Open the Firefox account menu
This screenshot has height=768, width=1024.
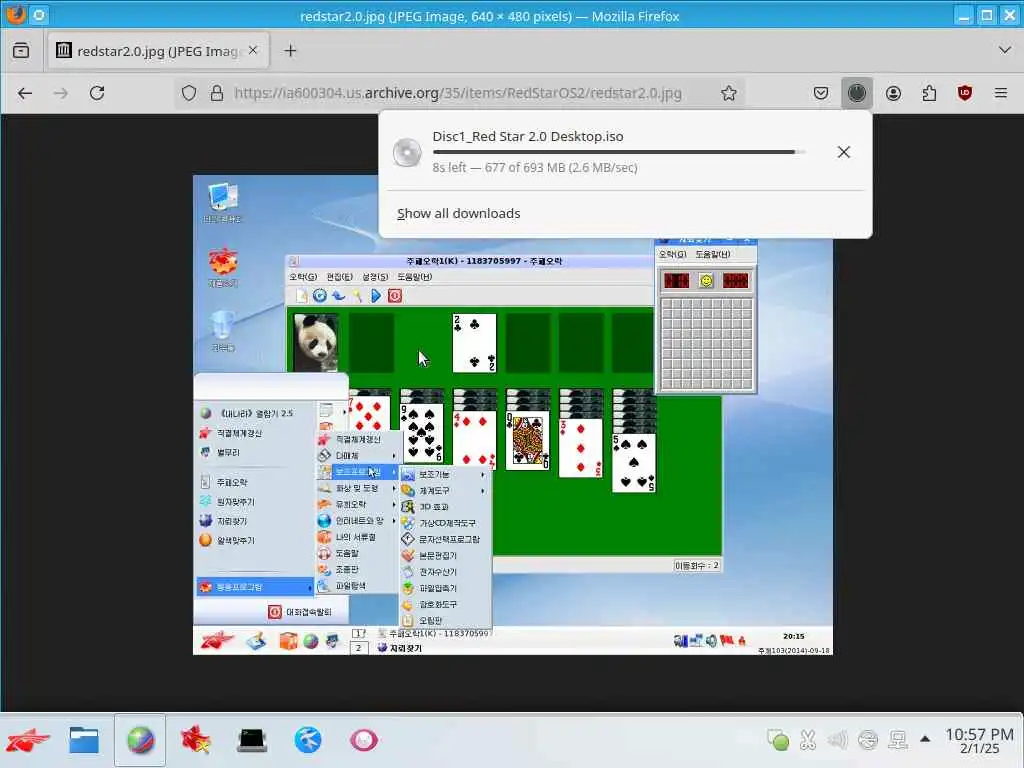(893, 93)
